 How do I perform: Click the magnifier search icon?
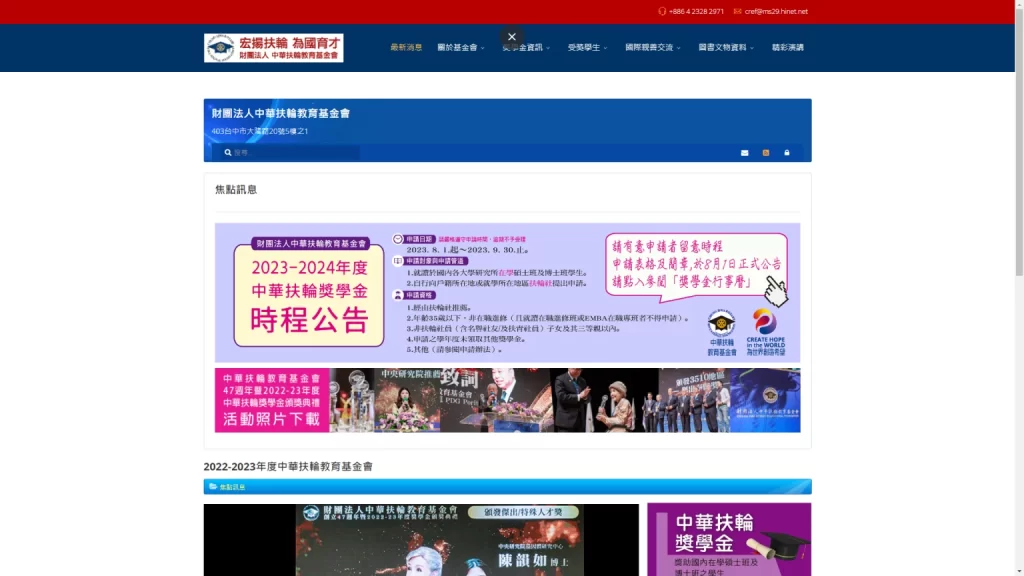point(228,153)
